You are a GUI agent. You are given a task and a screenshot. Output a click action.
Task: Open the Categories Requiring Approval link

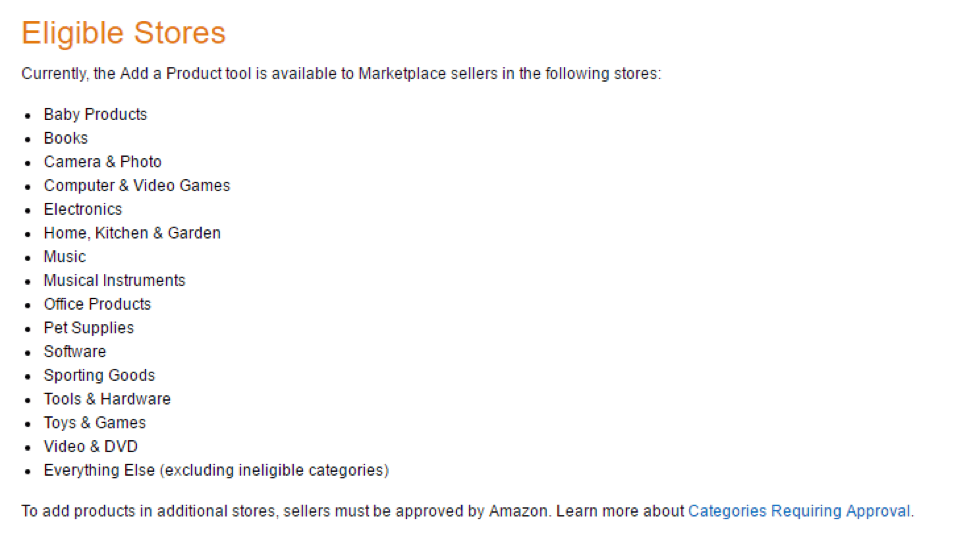click(x=799, y=511)
